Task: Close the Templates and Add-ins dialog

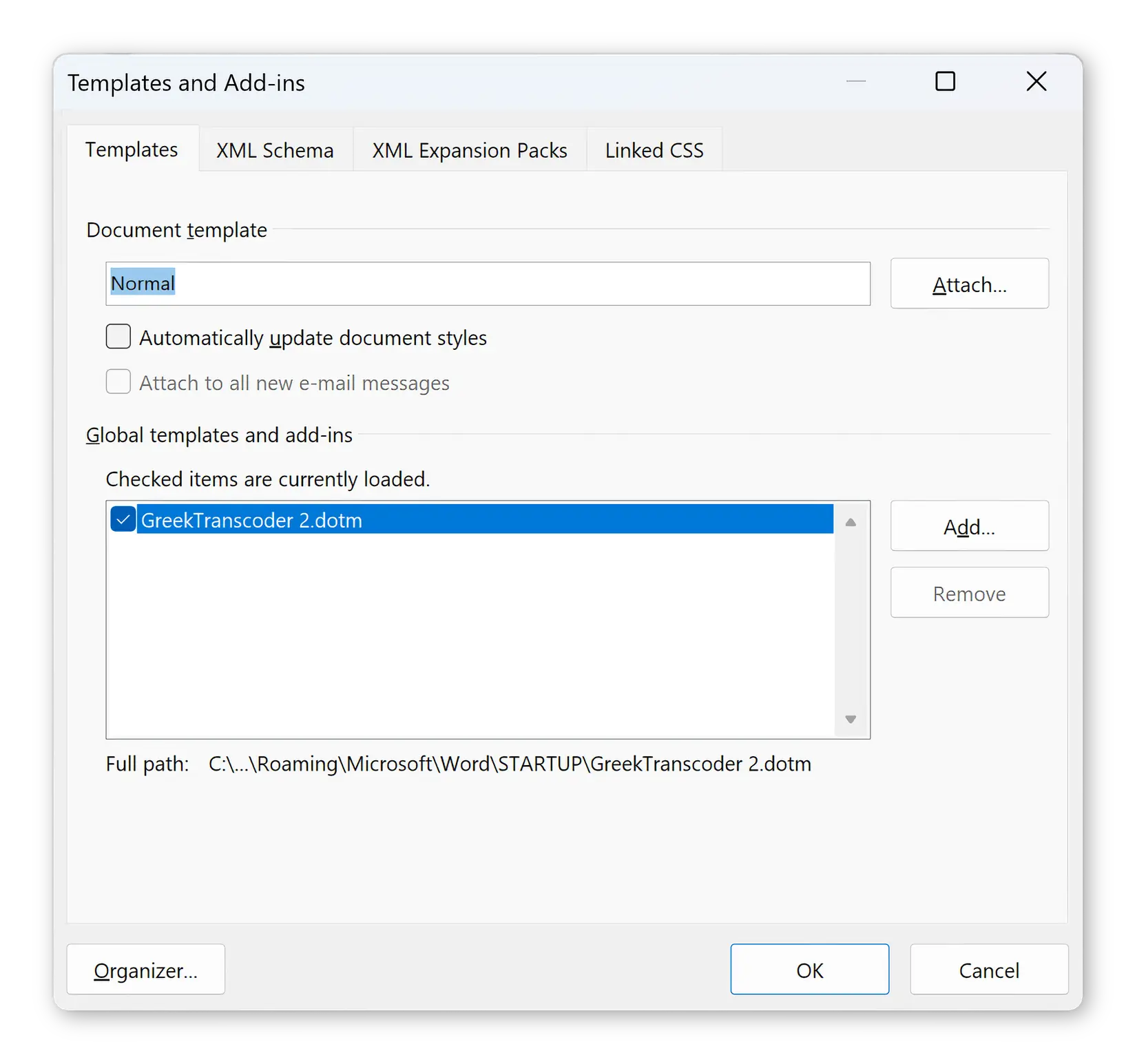Action: [x=1036, y=81]
